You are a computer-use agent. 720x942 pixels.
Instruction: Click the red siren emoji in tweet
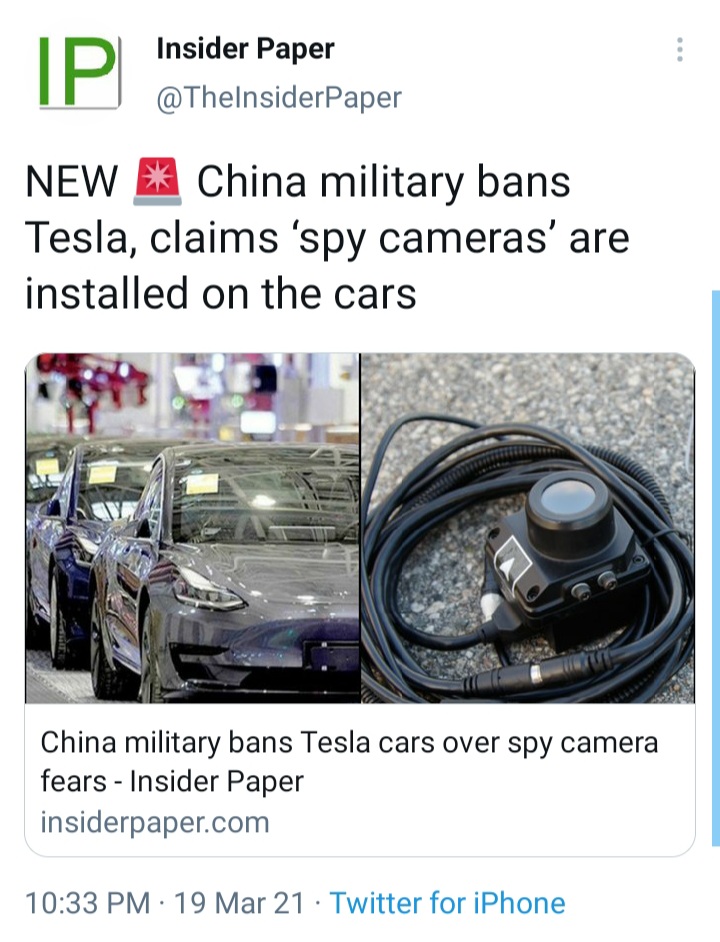(157, 181)
